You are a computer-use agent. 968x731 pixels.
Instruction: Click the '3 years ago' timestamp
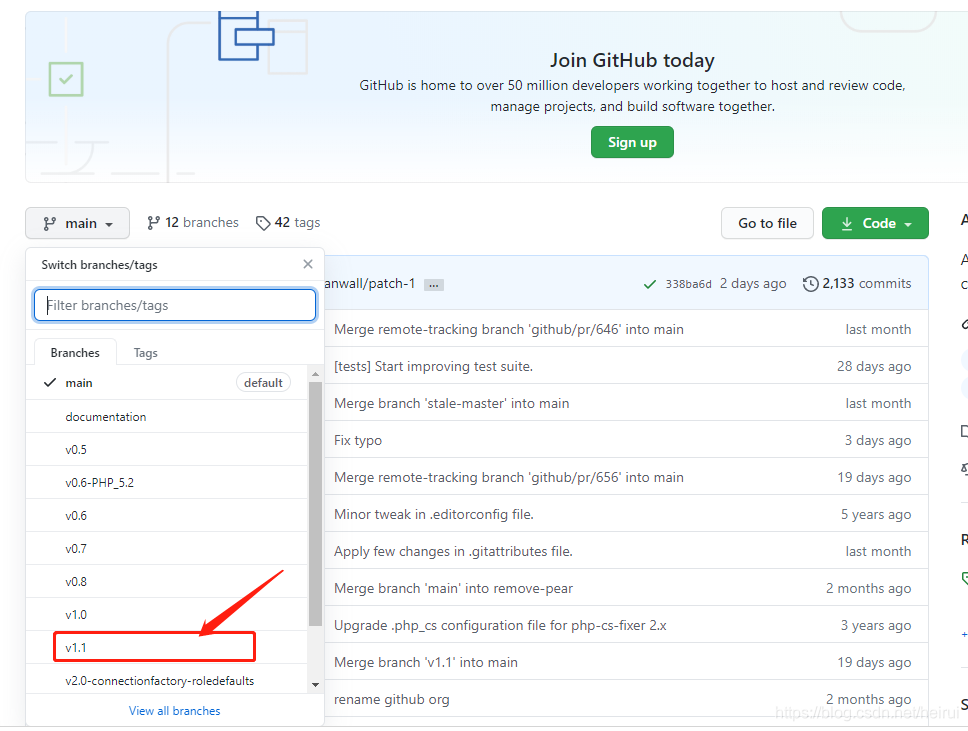[876, 625]
